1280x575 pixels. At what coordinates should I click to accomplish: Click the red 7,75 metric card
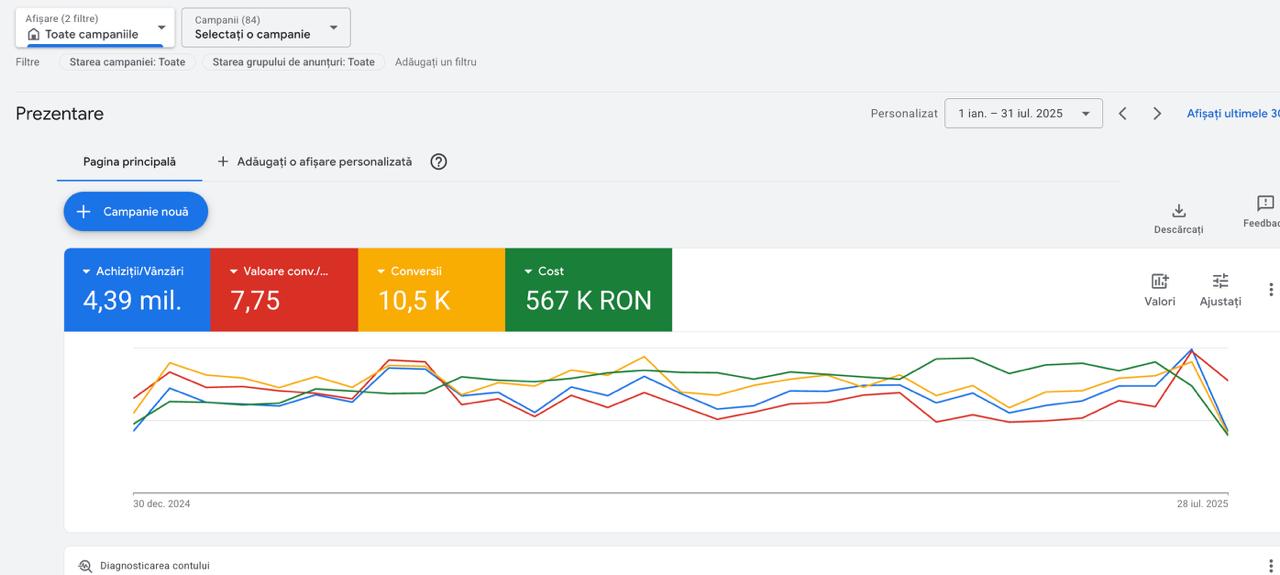click(285, 290)
